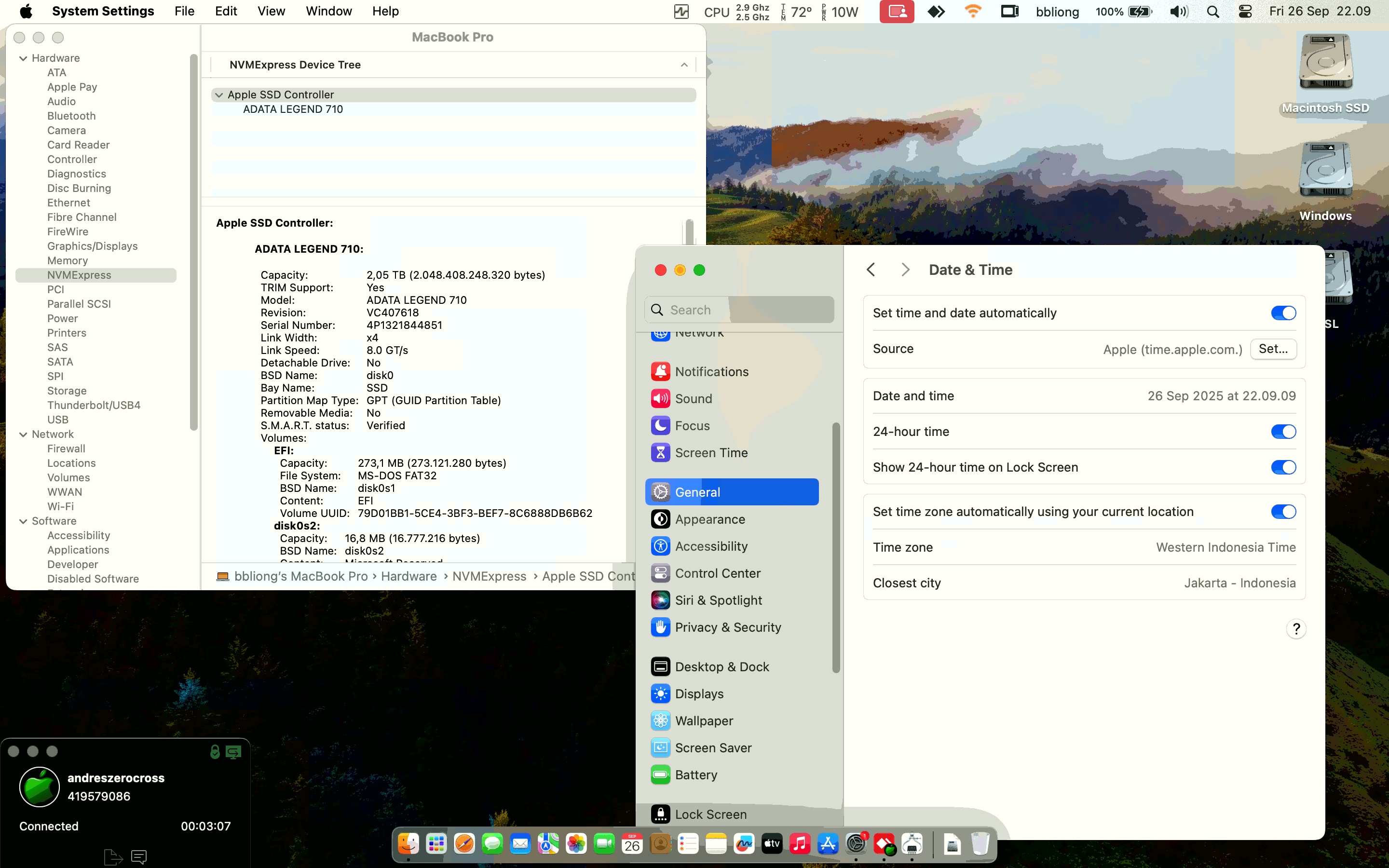
Task: Collapse Apple SSD Controller tree node
Action: pos(218,95)
